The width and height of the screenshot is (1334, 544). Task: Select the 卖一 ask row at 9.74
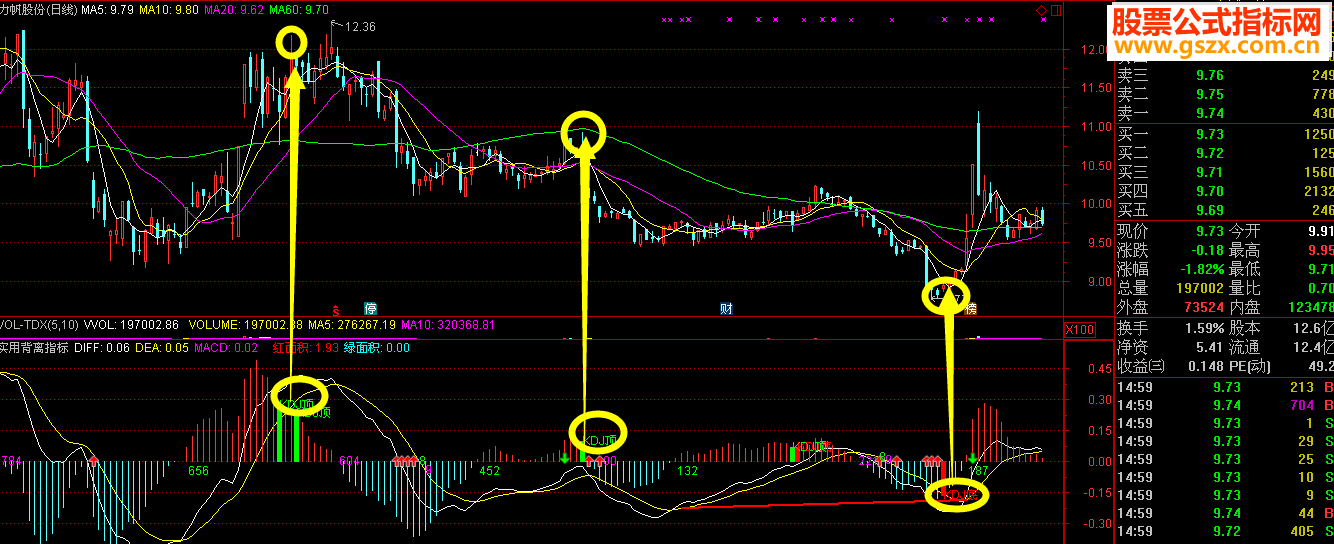1224,113
